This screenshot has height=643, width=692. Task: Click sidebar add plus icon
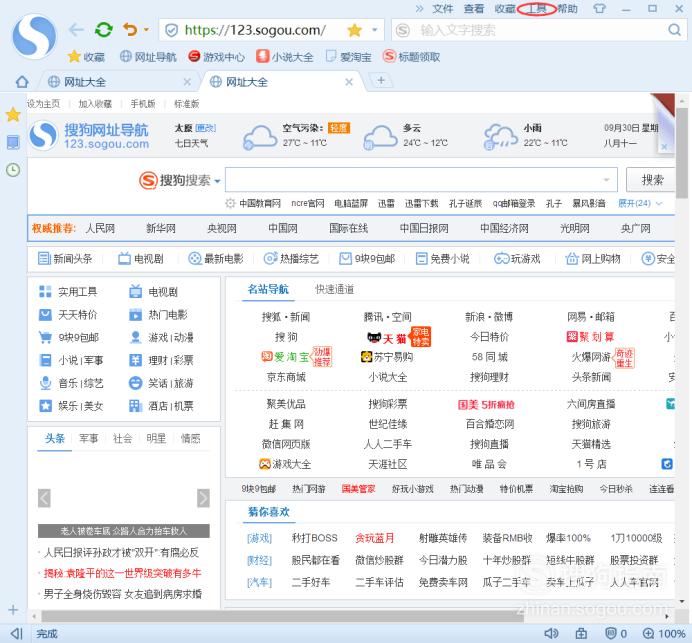tap(13, 610)
